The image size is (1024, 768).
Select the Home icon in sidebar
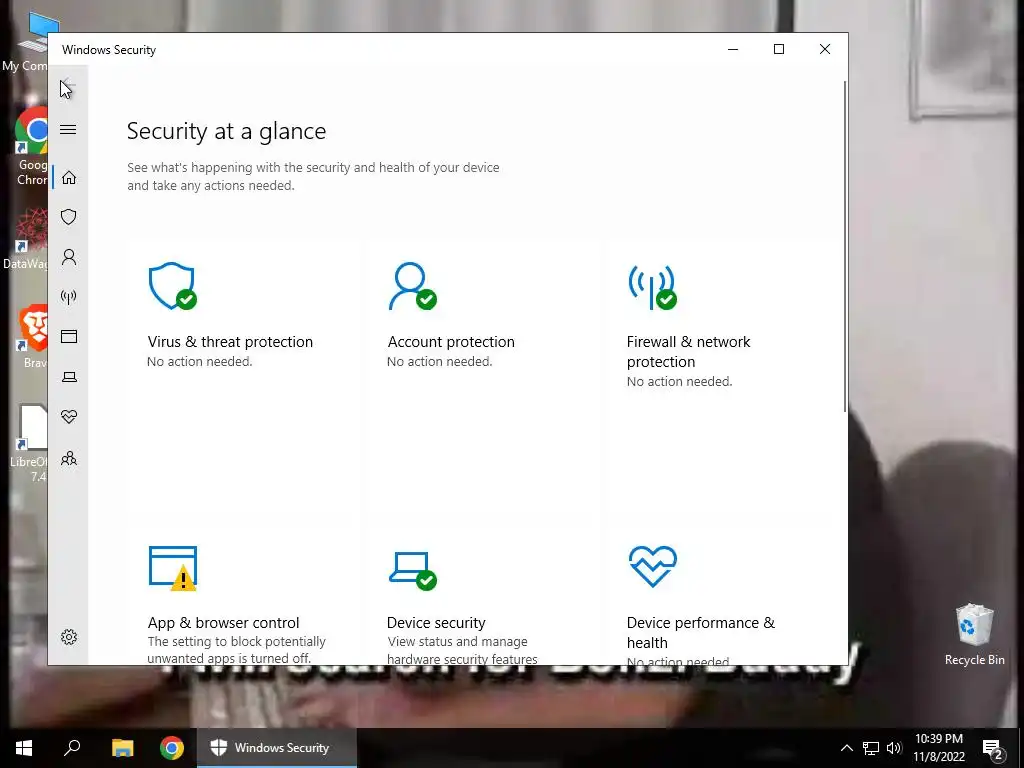tap(69, 178)
